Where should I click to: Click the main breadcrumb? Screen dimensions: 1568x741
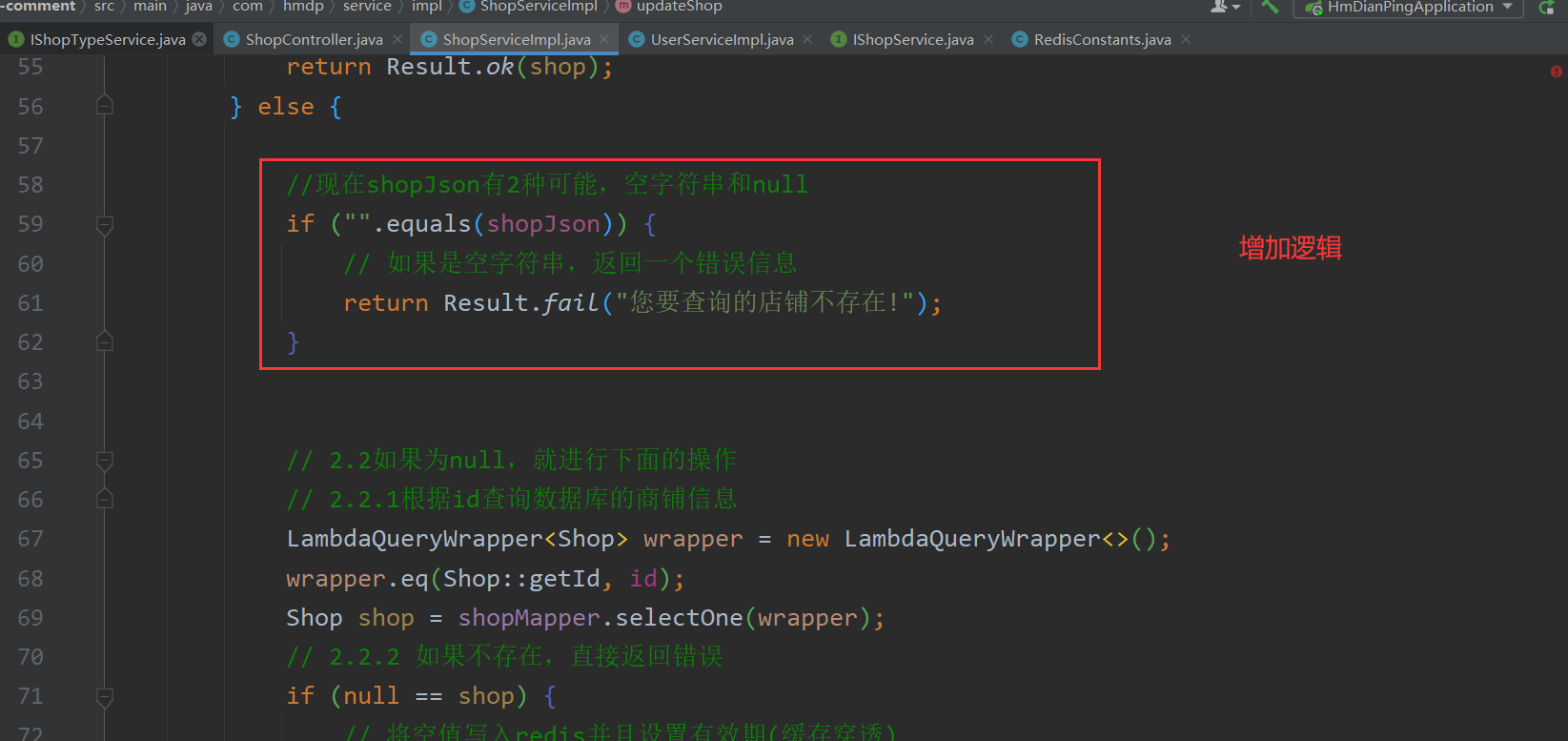(150, 6)
